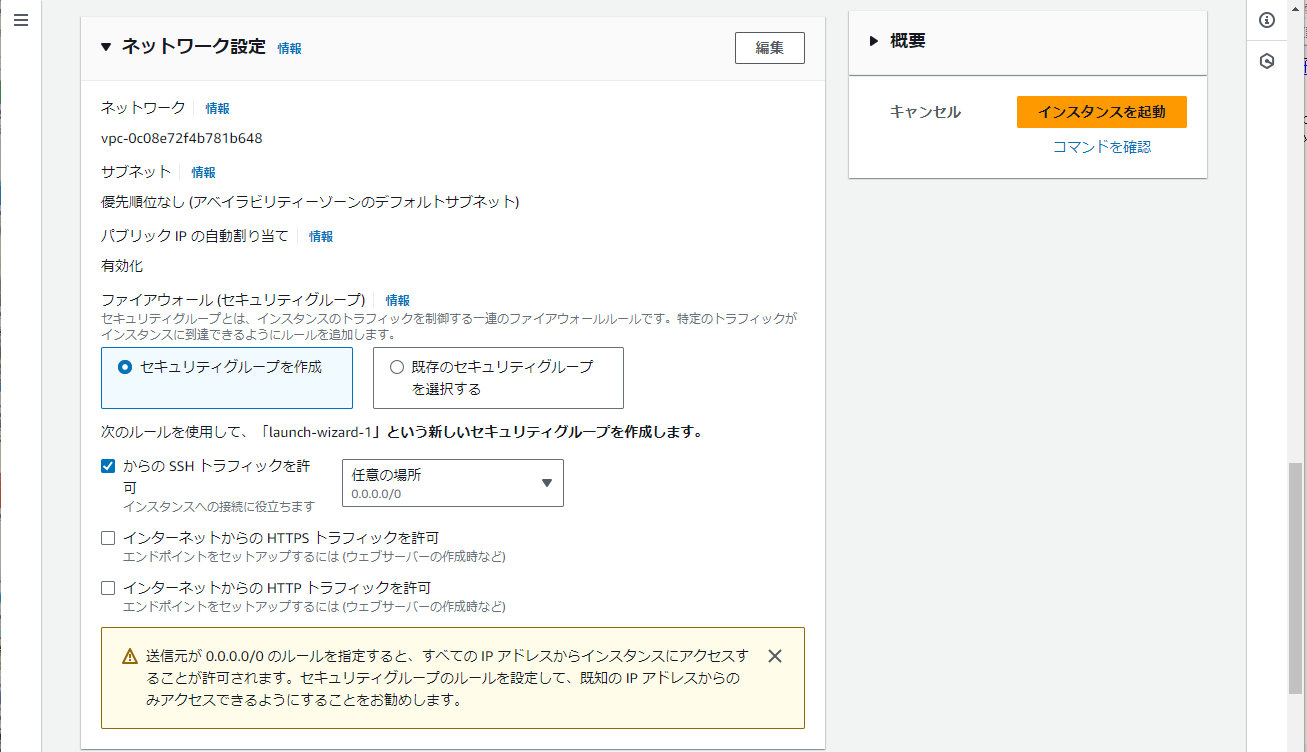
Task: Click the インスタンスを起動 button
Action: pos(1101,112)
